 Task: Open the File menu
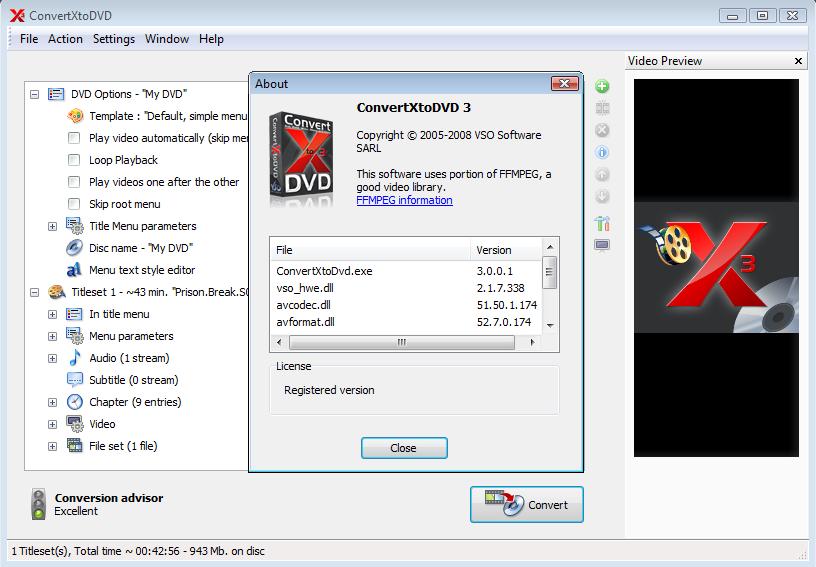[x=29, y=39]
